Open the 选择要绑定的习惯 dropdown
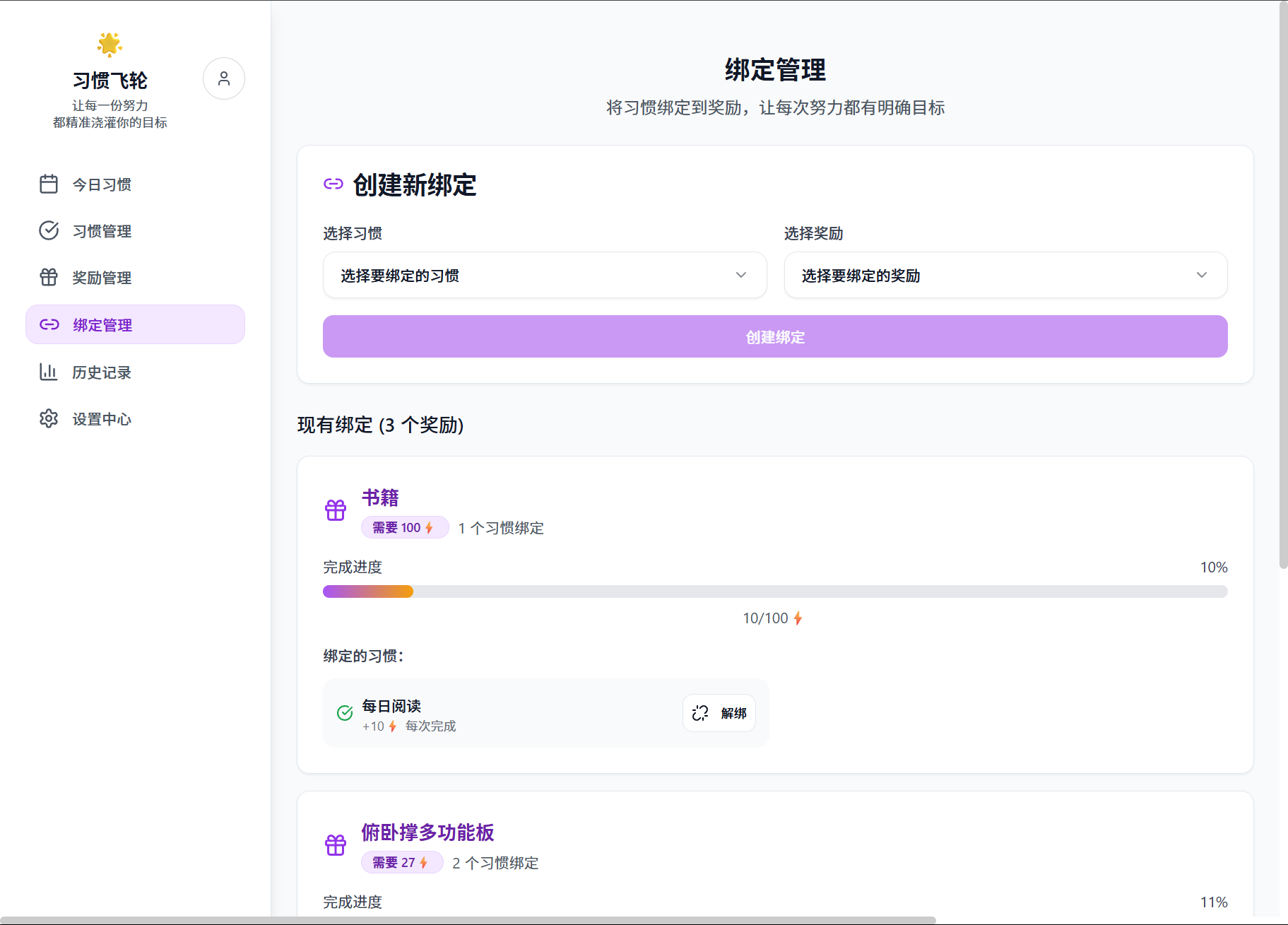The height and width of the screenshot is (925, 1288). (x=545, y=275)
